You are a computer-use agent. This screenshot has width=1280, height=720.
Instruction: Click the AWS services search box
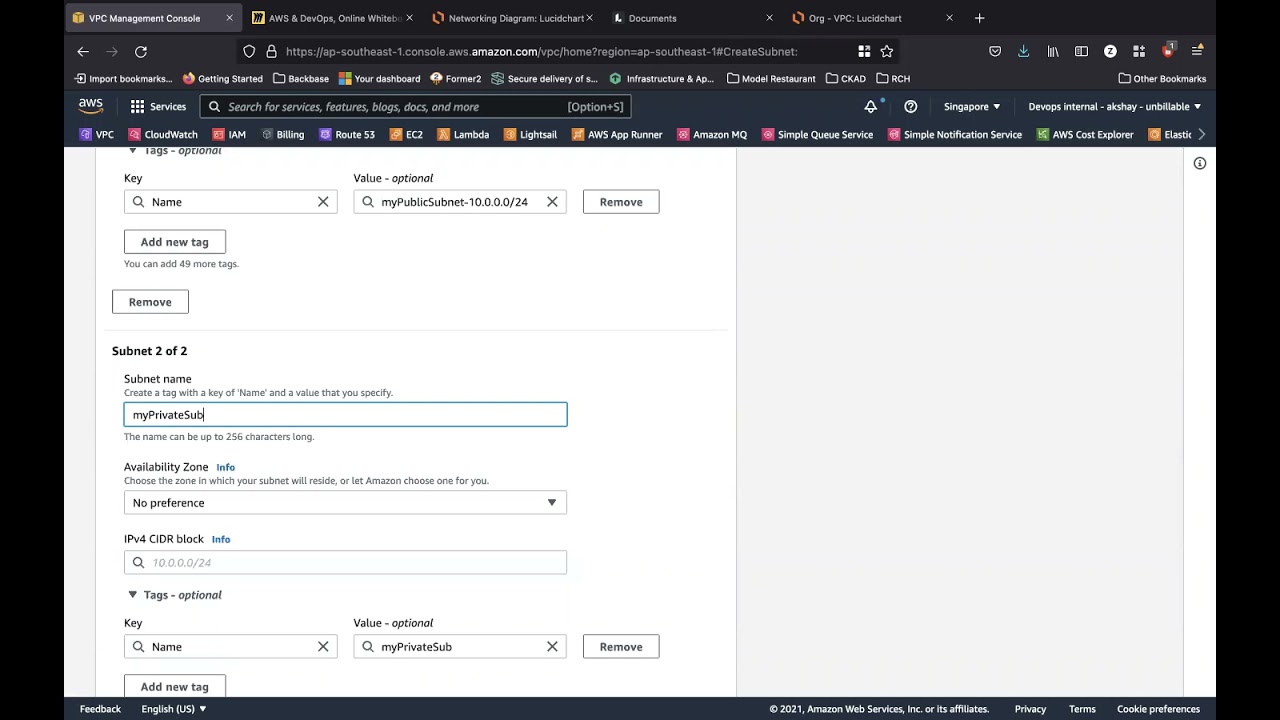coord(415,106)
